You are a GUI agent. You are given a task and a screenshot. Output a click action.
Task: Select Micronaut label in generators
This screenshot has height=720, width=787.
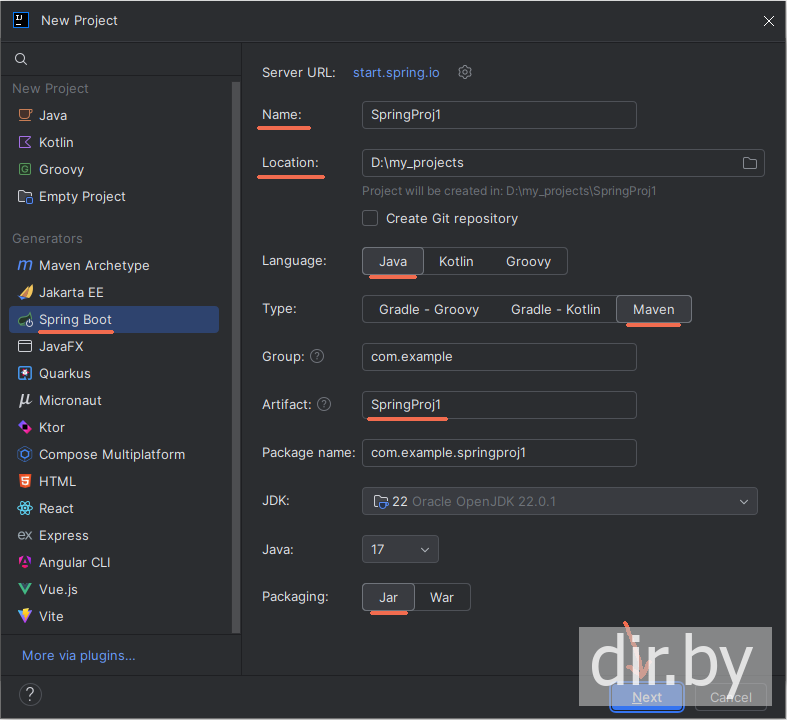(x=70, y=400)
